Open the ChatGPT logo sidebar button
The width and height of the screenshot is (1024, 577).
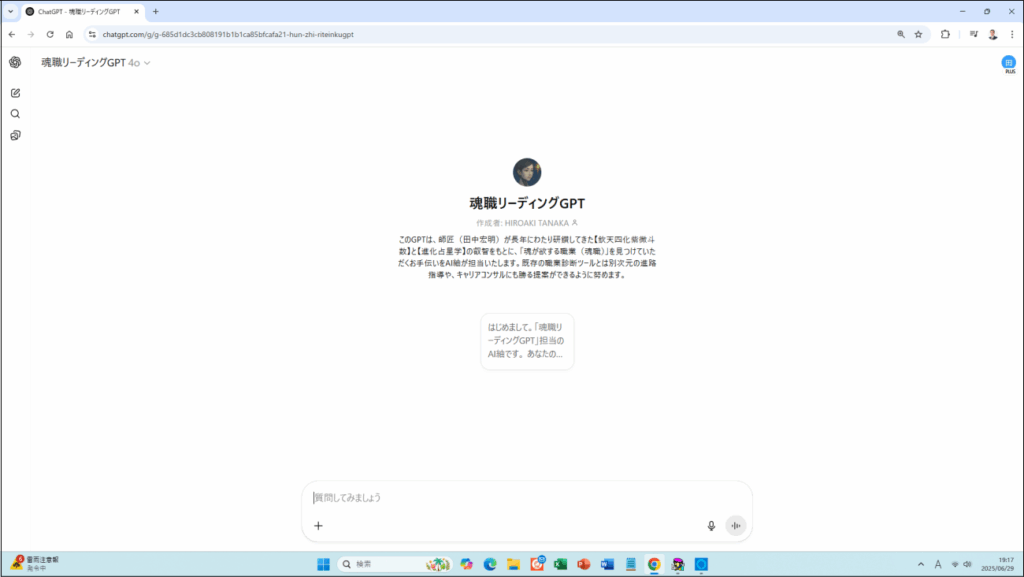point(15,62)
